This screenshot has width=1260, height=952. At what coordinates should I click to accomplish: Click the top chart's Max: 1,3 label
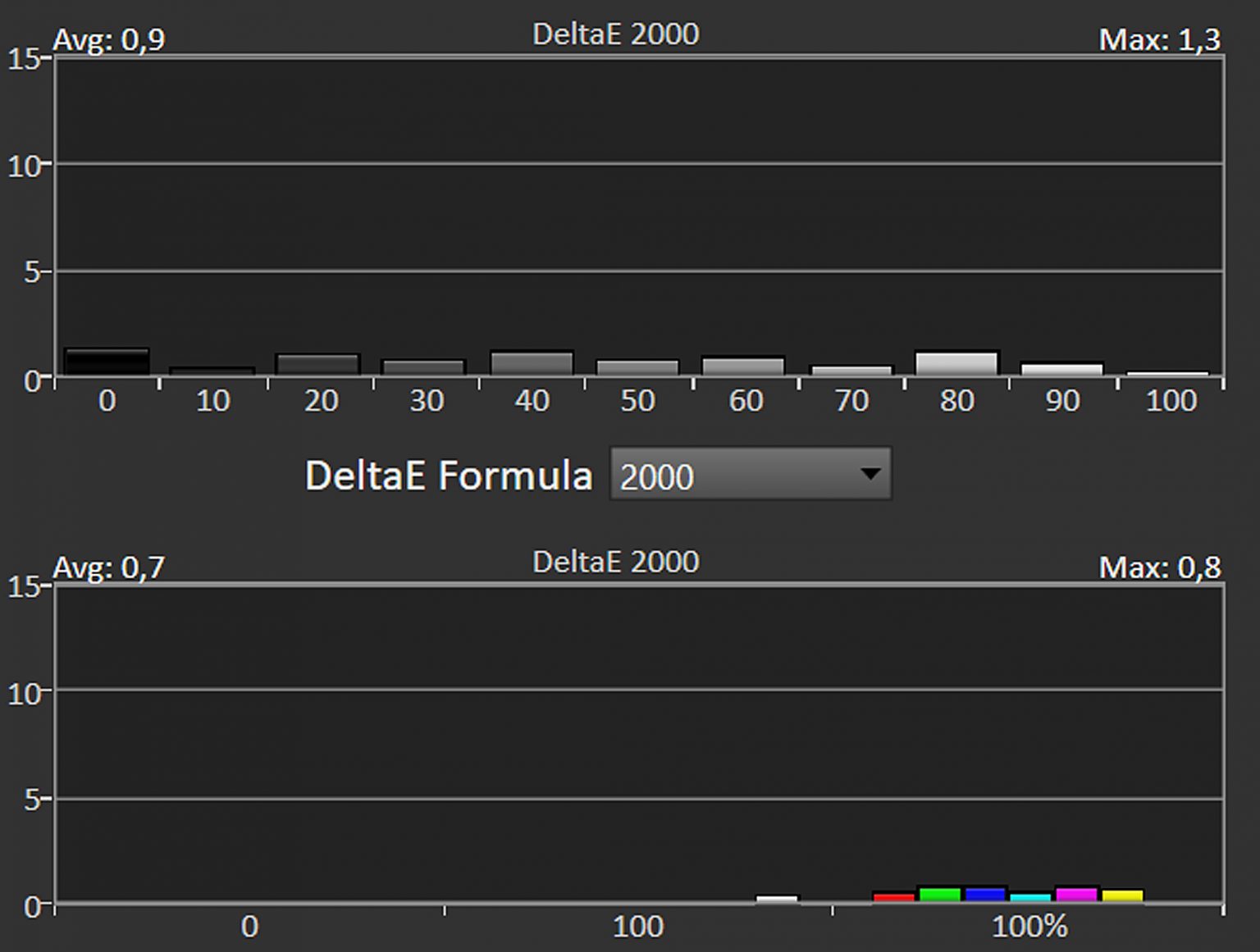[1159, 39]
